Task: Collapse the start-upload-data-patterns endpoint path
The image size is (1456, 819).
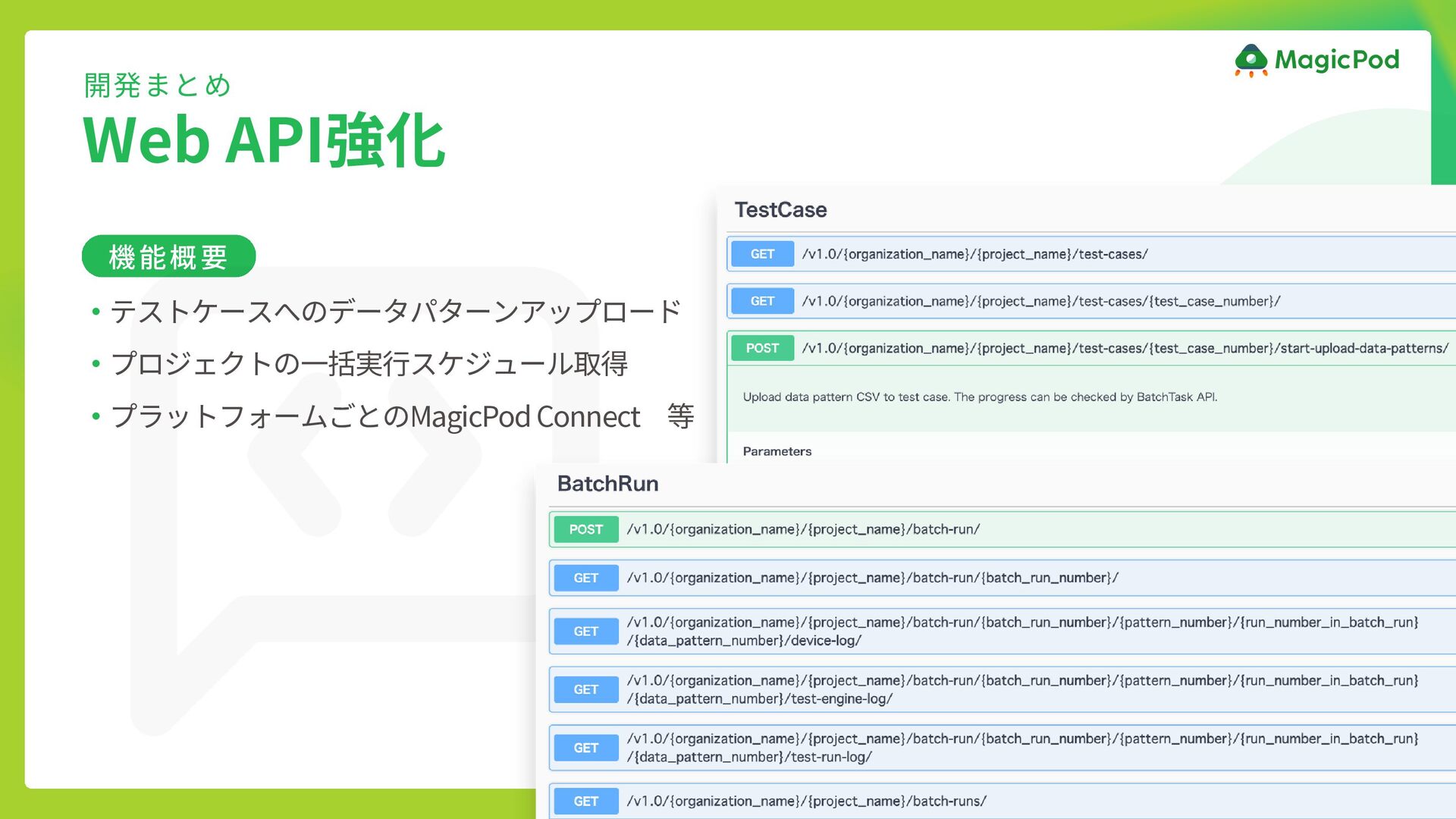Action: pos(1125,348)
